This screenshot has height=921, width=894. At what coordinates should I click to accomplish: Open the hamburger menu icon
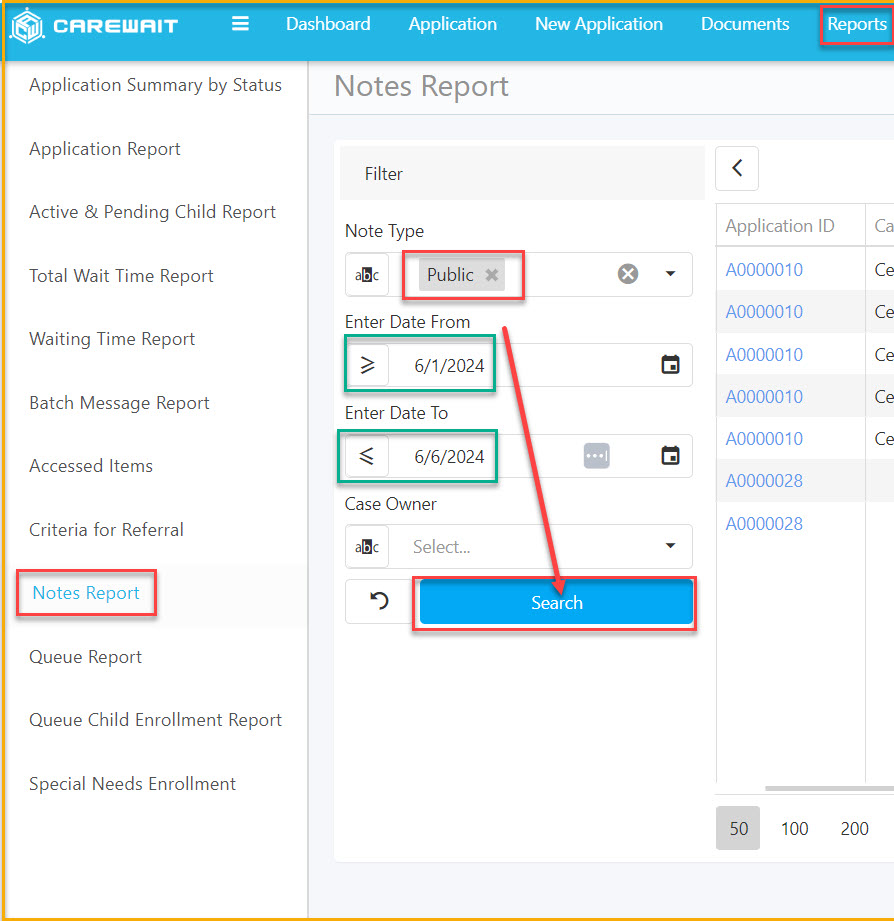point(240,23)
